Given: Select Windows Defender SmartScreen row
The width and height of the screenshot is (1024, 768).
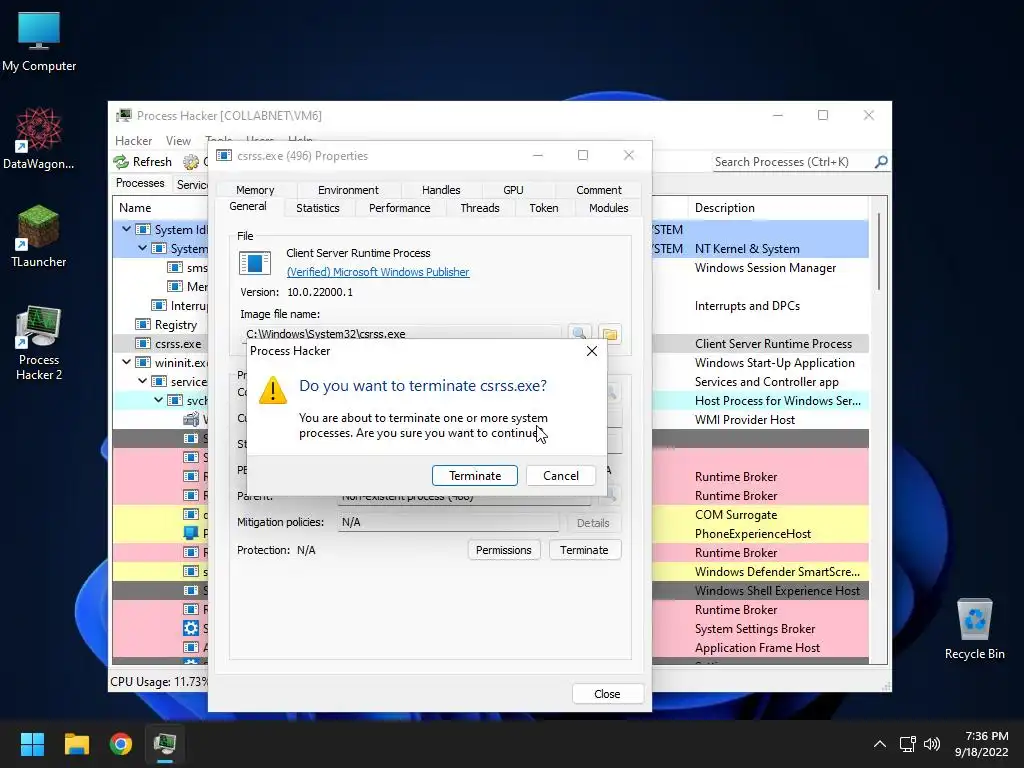Looking at the screenshot, I should [777, 571].
